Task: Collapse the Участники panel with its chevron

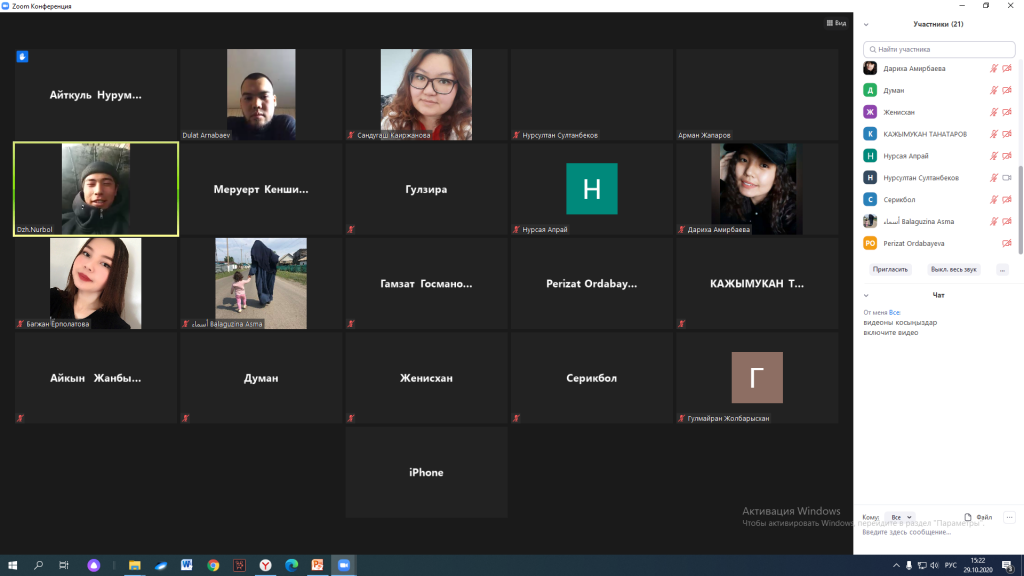Action: [x=866, y=24]
